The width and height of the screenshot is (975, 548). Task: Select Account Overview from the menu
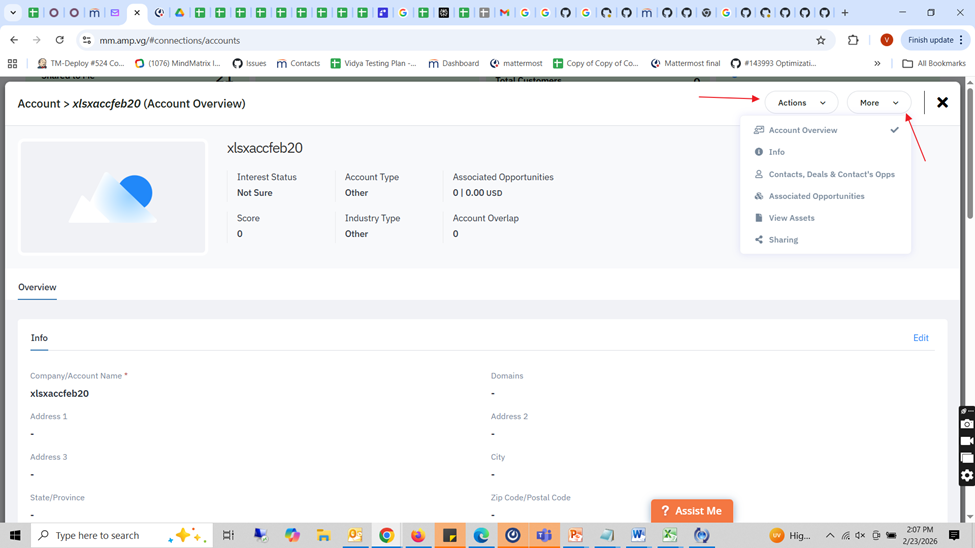coord(803,130)
